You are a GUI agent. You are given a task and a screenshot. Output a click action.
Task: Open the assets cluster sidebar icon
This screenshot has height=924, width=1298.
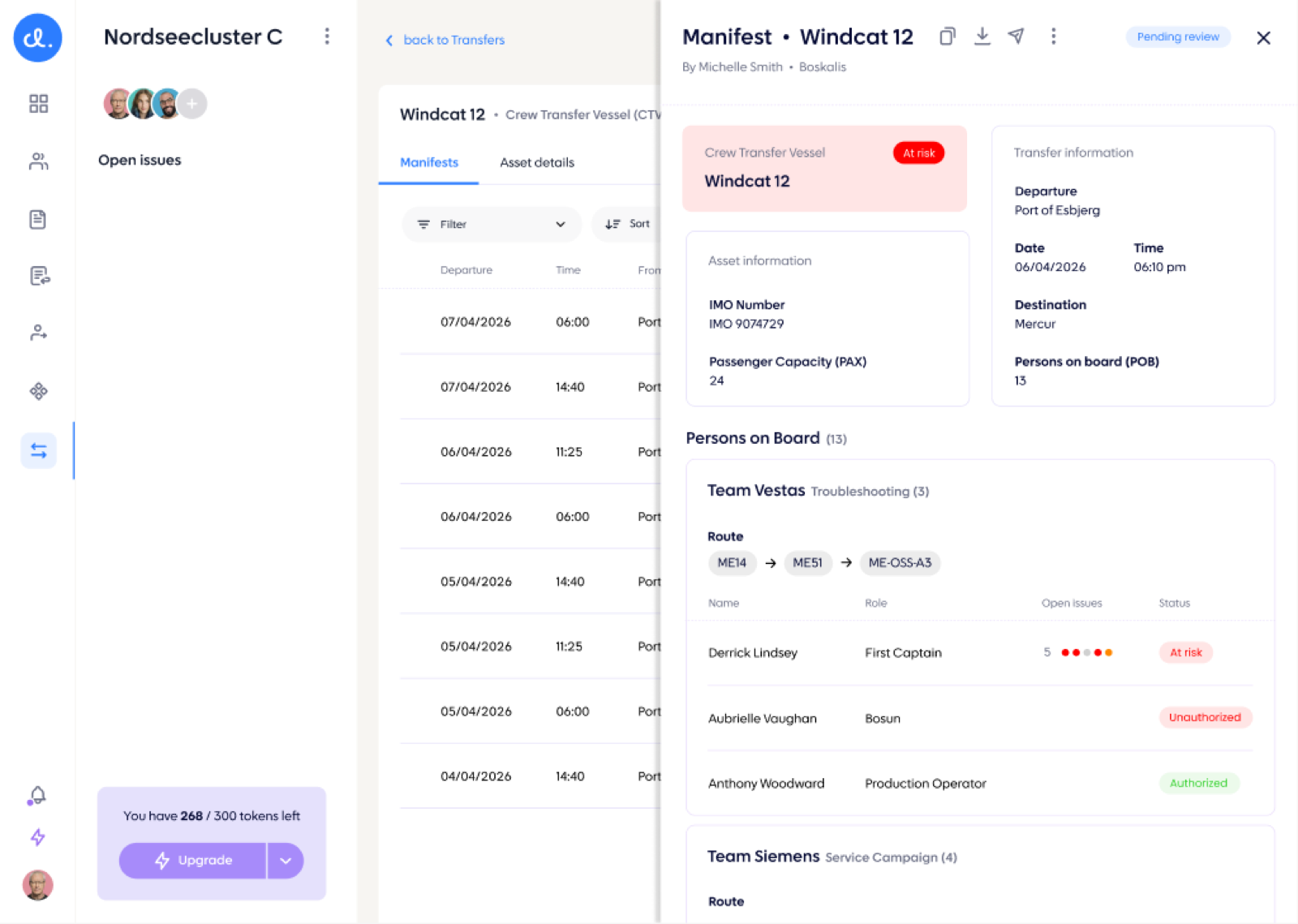click(38, 391)
